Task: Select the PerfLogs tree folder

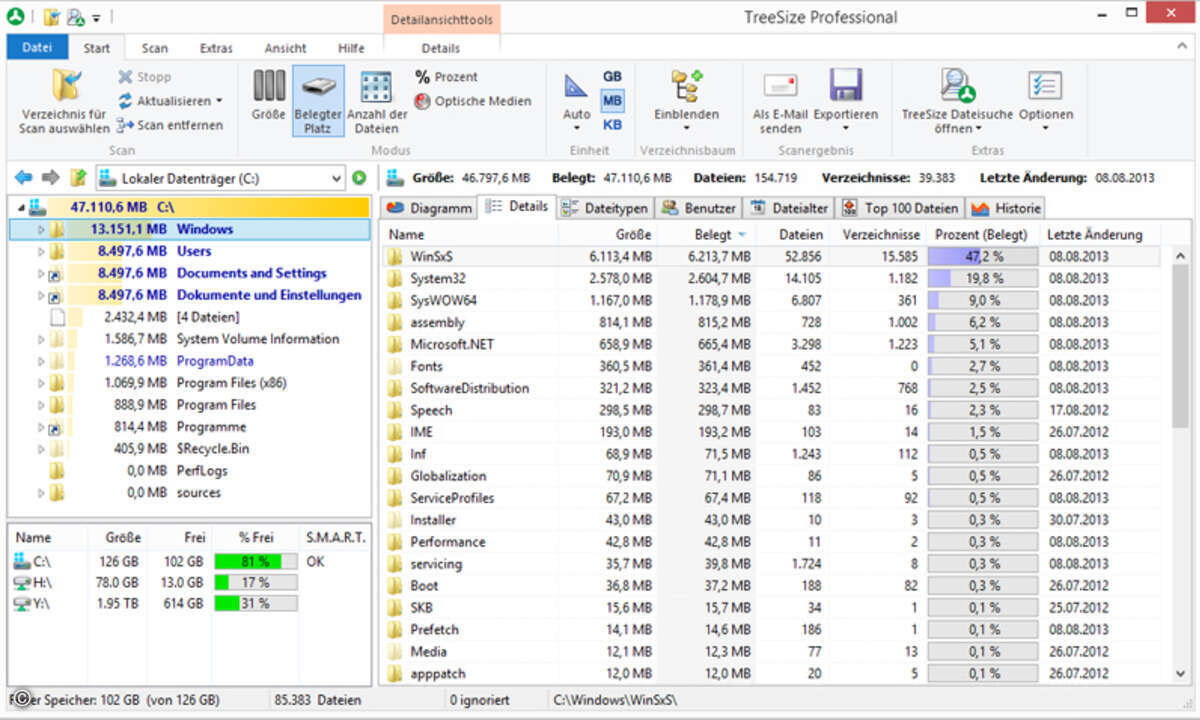Action: click(202, 471)
